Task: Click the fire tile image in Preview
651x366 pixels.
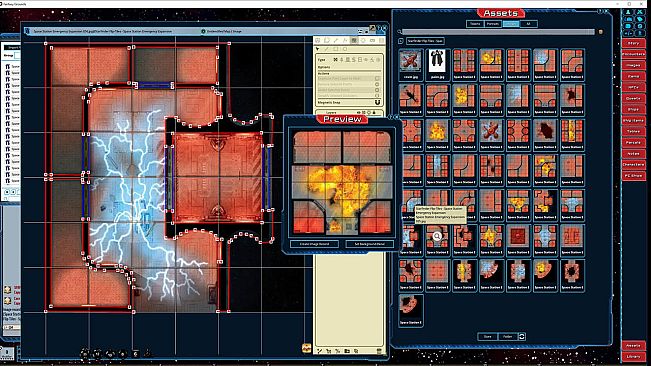Action: click(x=342, y=182)
